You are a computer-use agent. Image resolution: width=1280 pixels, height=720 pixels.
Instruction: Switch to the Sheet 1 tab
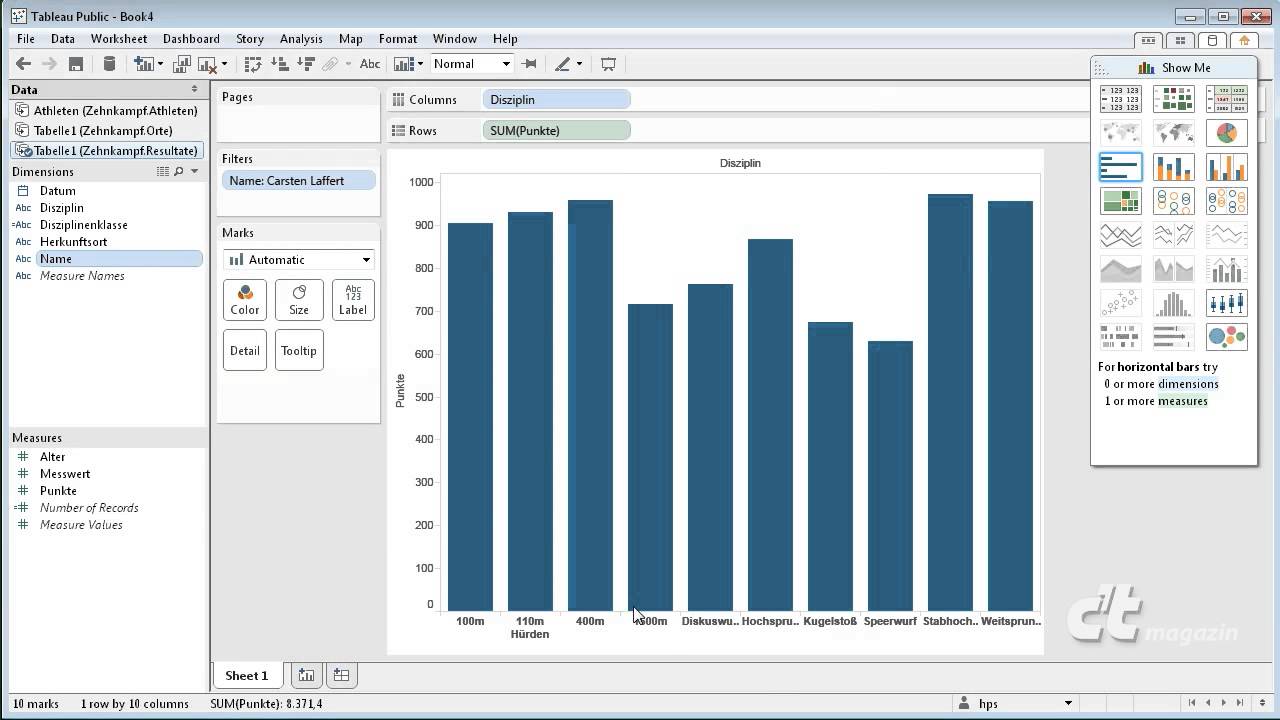(x=247, y=675)
